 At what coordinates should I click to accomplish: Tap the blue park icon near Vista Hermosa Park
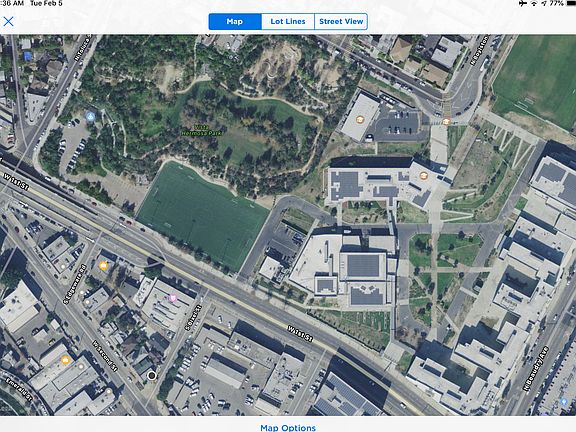tap(90, 117)
